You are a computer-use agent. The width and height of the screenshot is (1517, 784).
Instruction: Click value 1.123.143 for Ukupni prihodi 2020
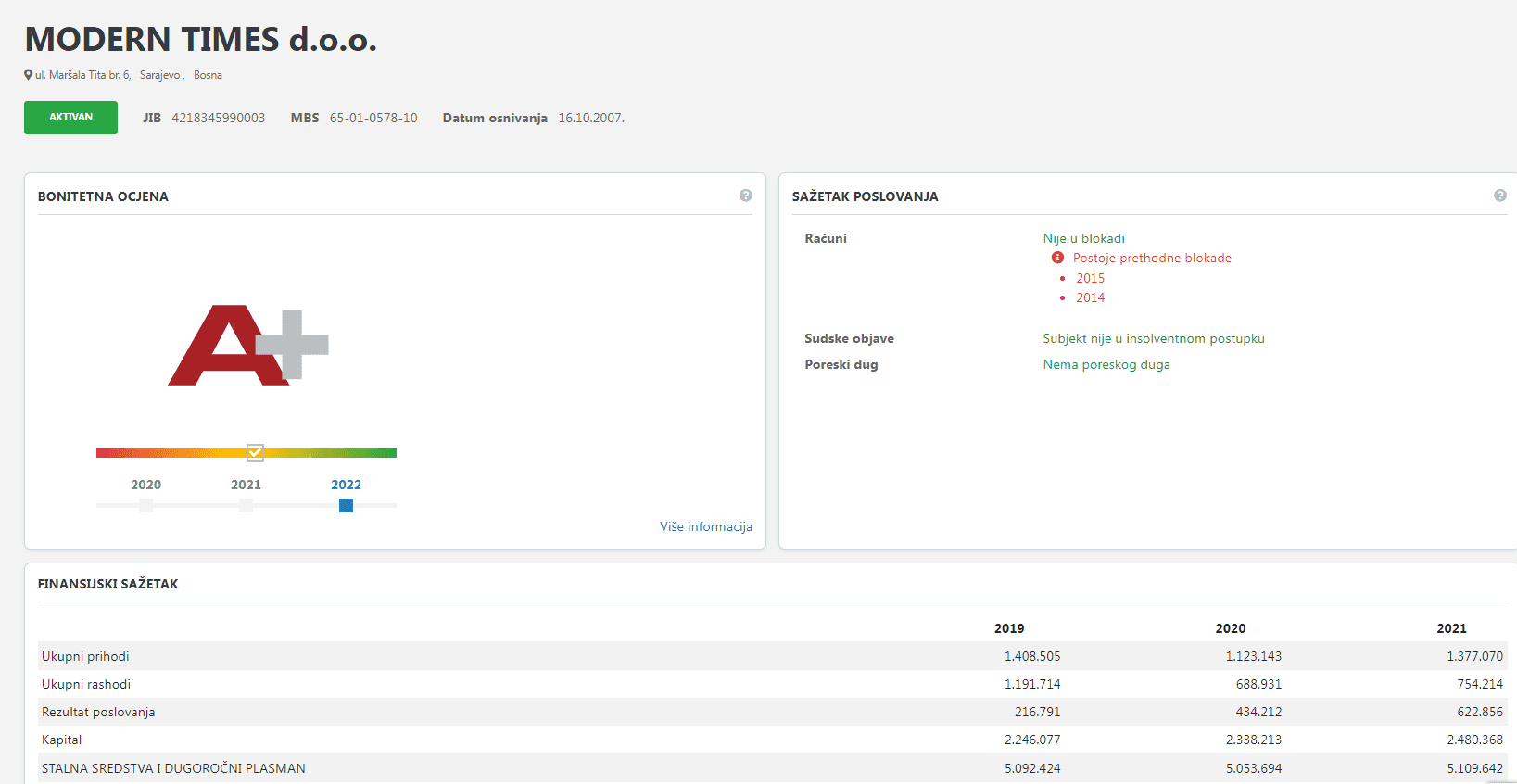point(1254,656)
